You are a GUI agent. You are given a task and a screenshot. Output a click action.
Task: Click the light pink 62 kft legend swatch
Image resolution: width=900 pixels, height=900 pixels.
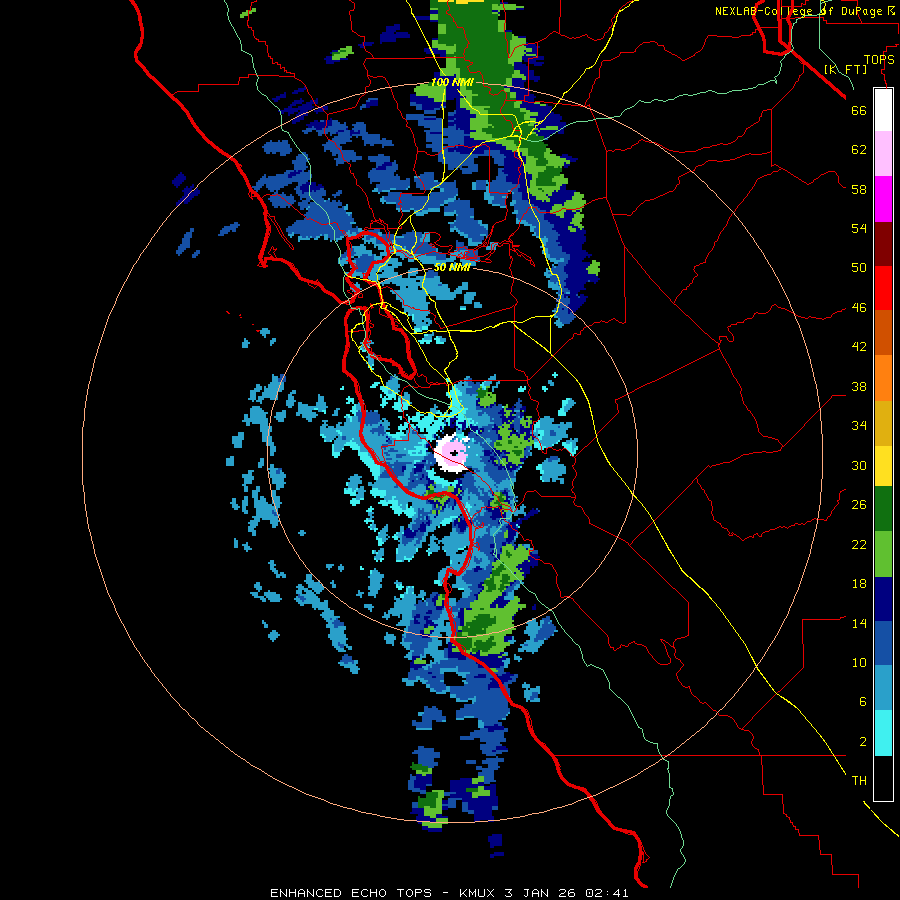point(883,154)
